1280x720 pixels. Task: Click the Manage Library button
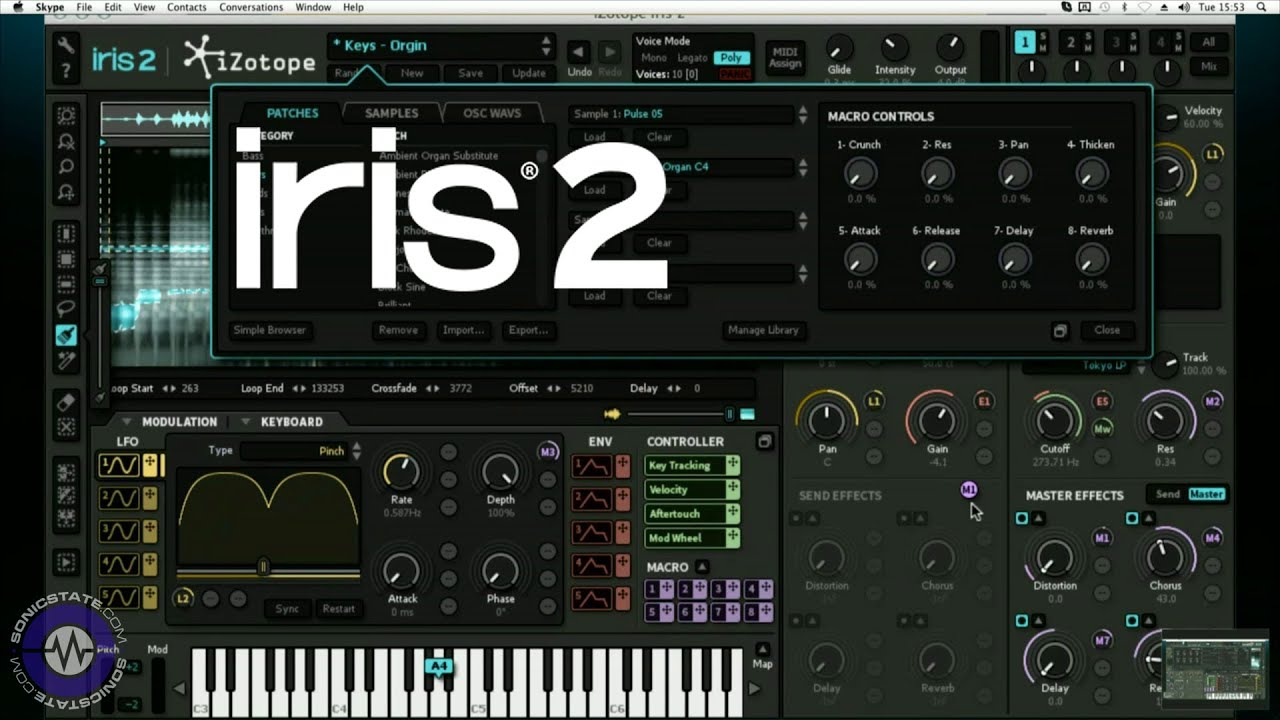(764, 330)
